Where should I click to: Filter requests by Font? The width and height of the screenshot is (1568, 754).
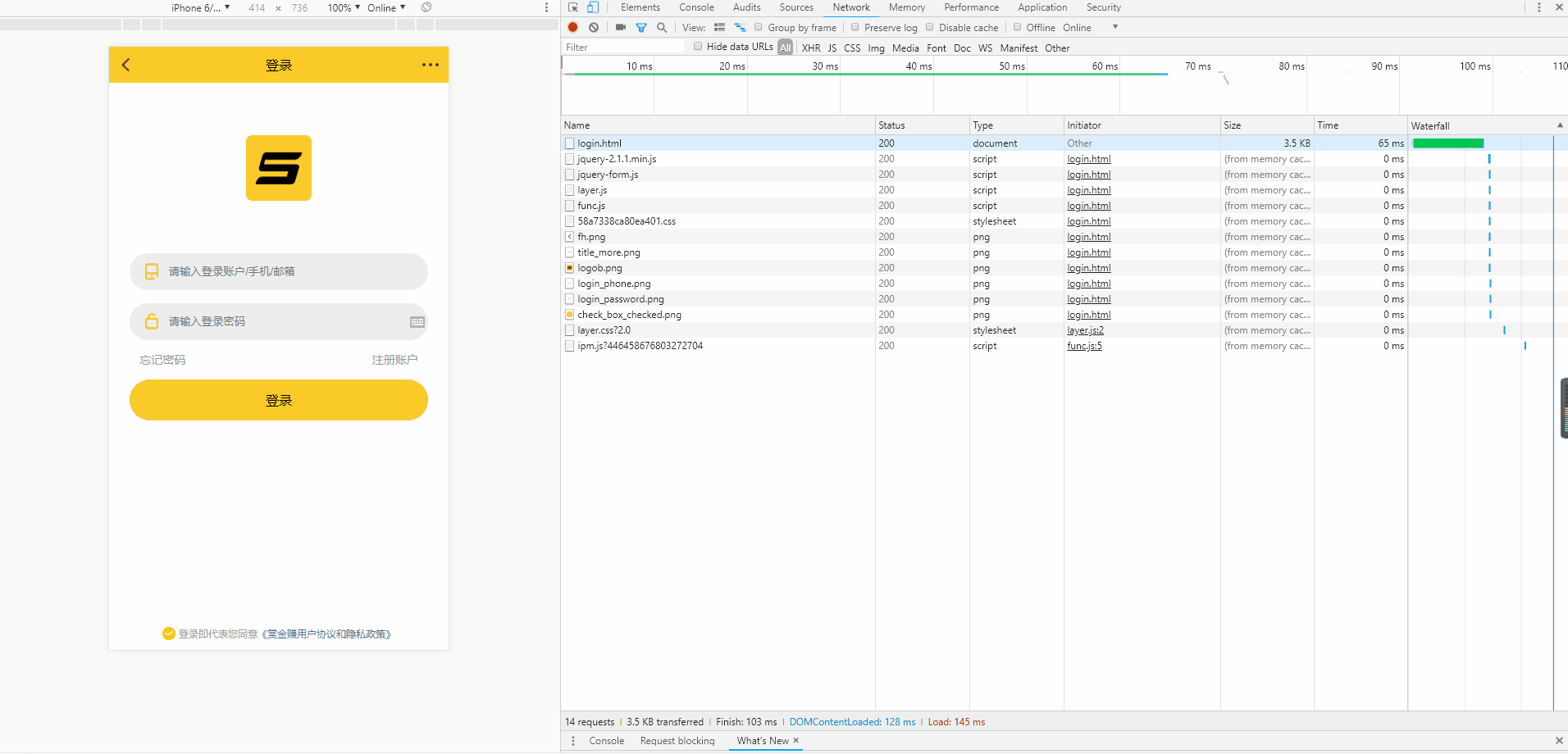pos(937,48)
